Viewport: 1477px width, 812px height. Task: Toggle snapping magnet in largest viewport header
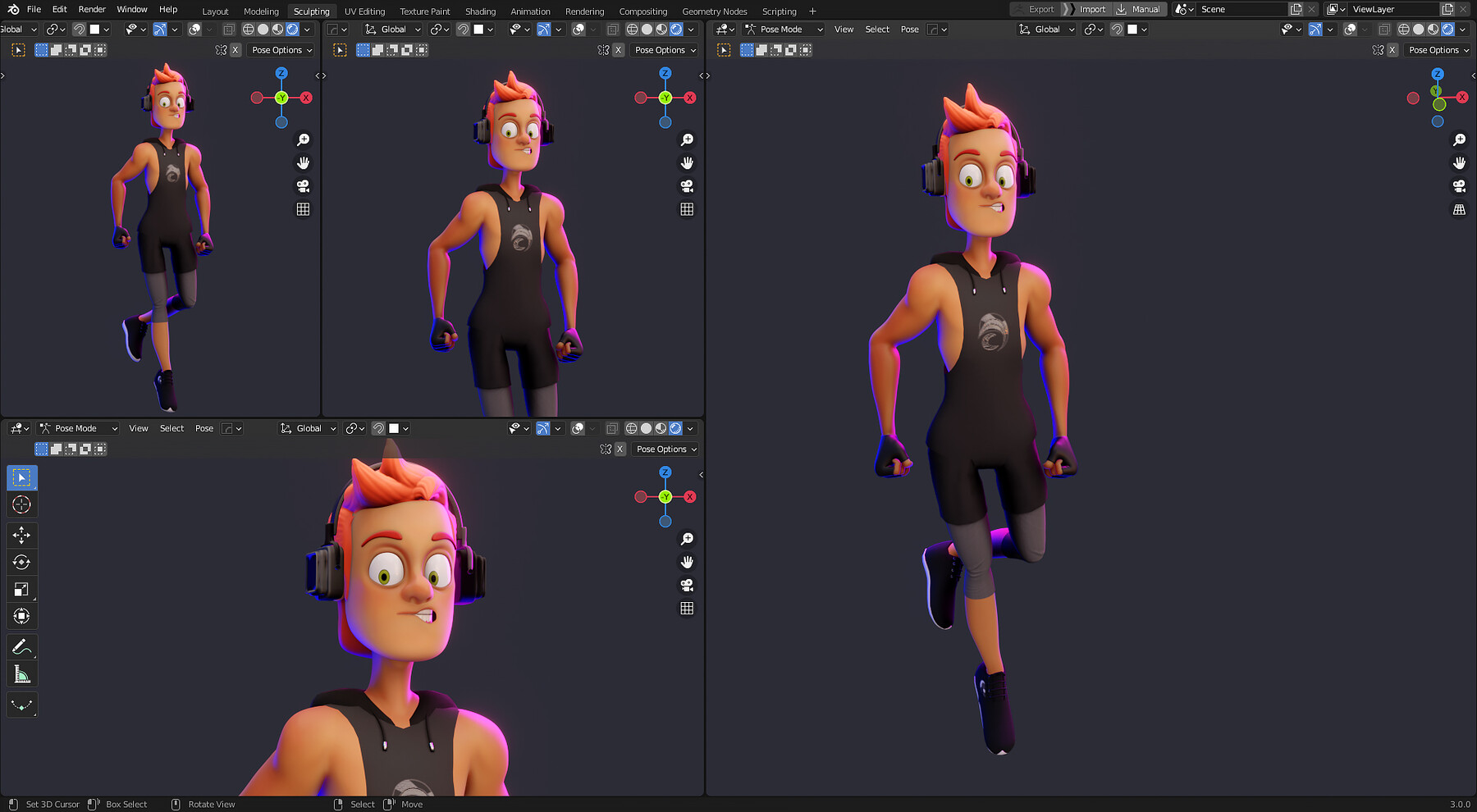tap(1117, 30)
